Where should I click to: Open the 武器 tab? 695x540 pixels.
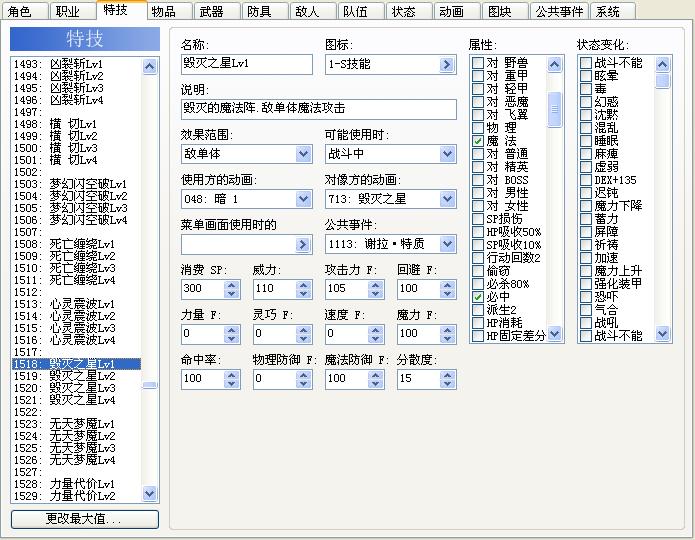(217, 11)
